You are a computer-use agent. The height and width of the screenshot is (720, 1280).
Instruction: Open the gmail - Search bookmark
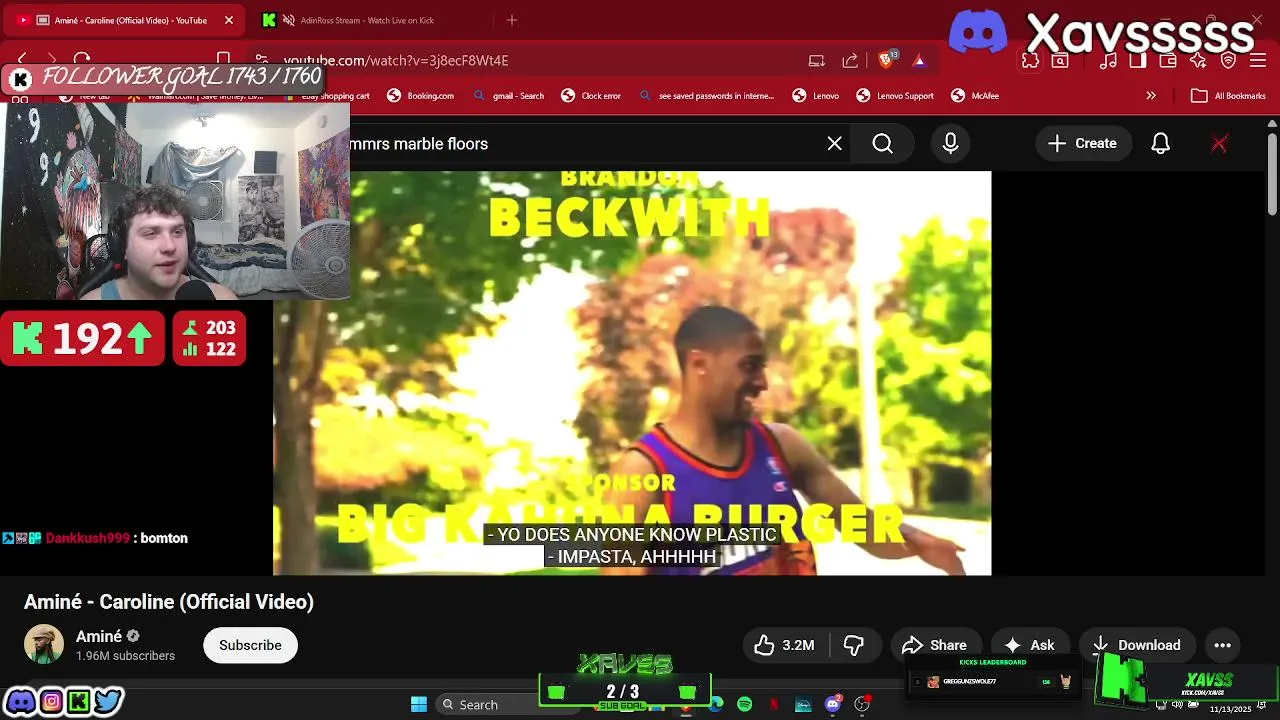509,96
